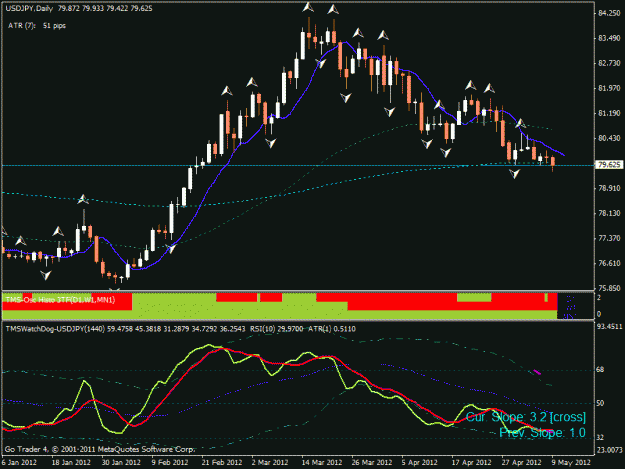Click the 6 Jan 2012 date label

19,463
